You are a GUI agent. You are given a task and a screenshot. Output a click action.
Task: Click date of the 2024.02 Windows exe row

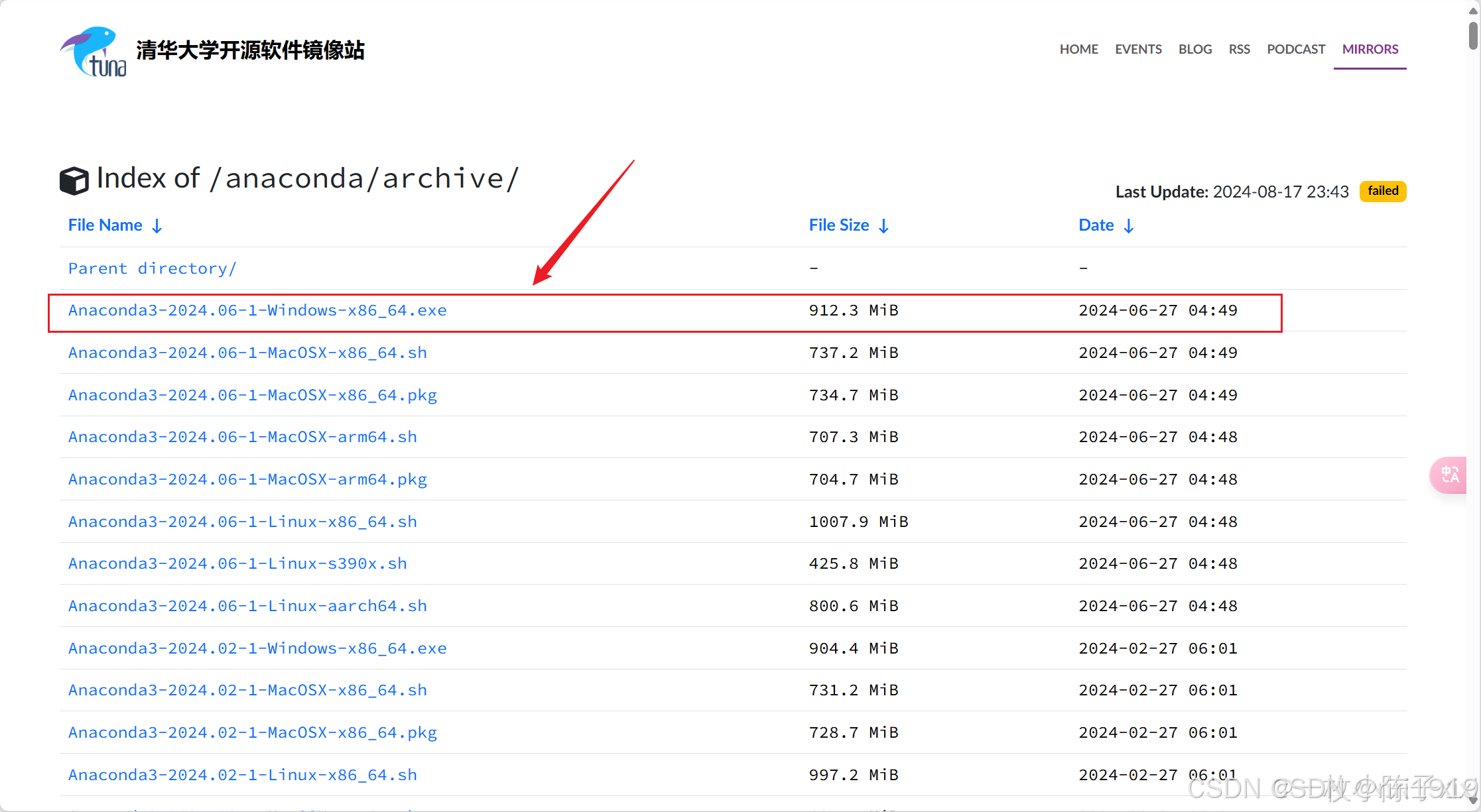click(1158, 648)
